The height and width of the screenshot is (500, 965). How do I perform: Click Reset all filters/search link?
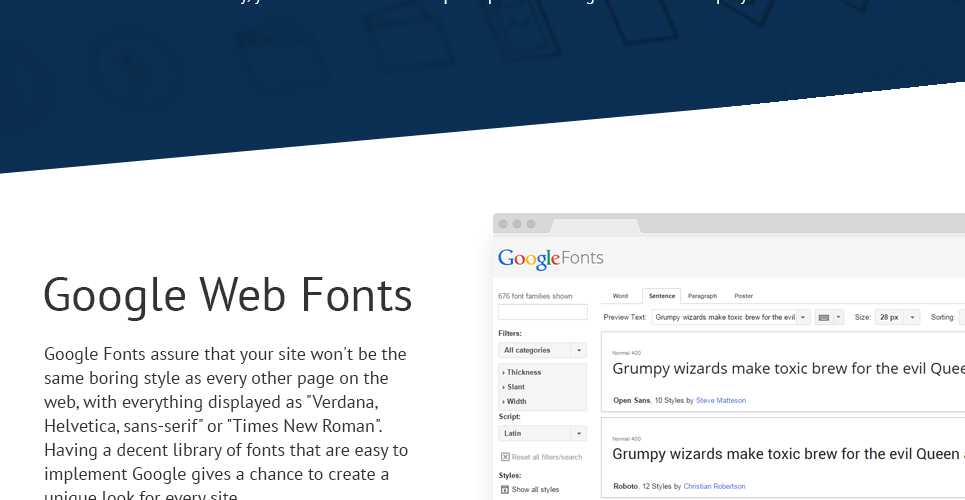pyautogui.click(x=547, y=457)
